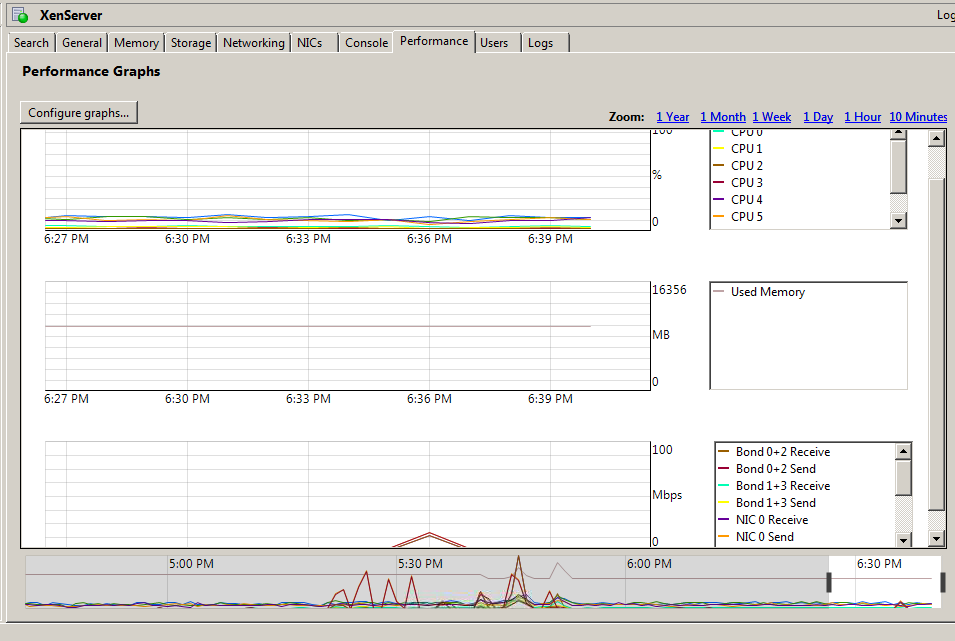Select Bond 0+2 Send legend entry

click(x=775, y=469)
